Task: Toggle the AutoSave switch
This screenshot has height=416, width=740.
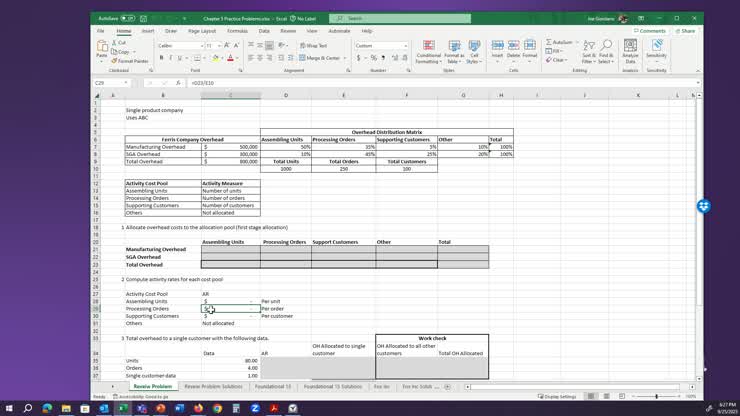Action: coord(128,18)
